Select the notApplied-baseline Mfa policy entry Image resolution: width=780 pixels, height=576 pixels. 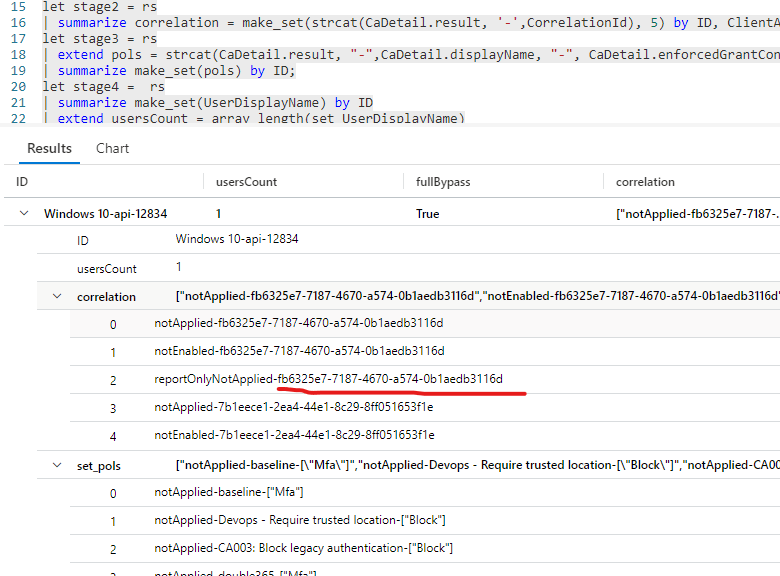(x=228, y=493)
